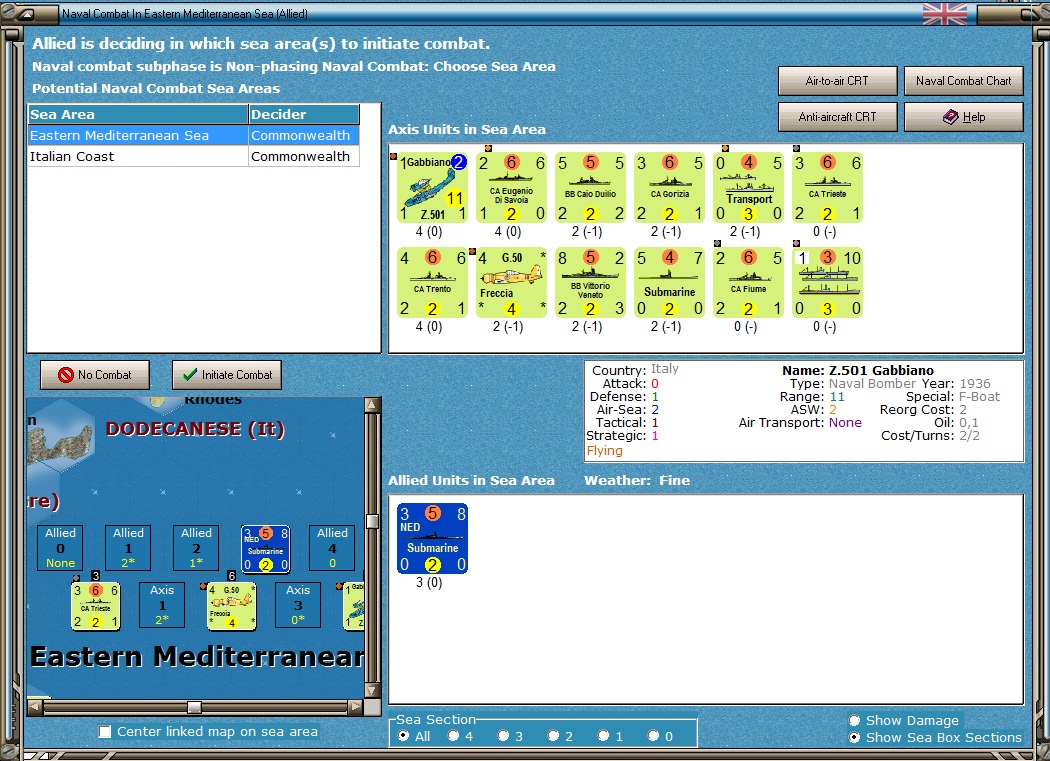1050x761 pixels.
Task: Click the Allied 2 sea box section
Action: tap(196, 548)
